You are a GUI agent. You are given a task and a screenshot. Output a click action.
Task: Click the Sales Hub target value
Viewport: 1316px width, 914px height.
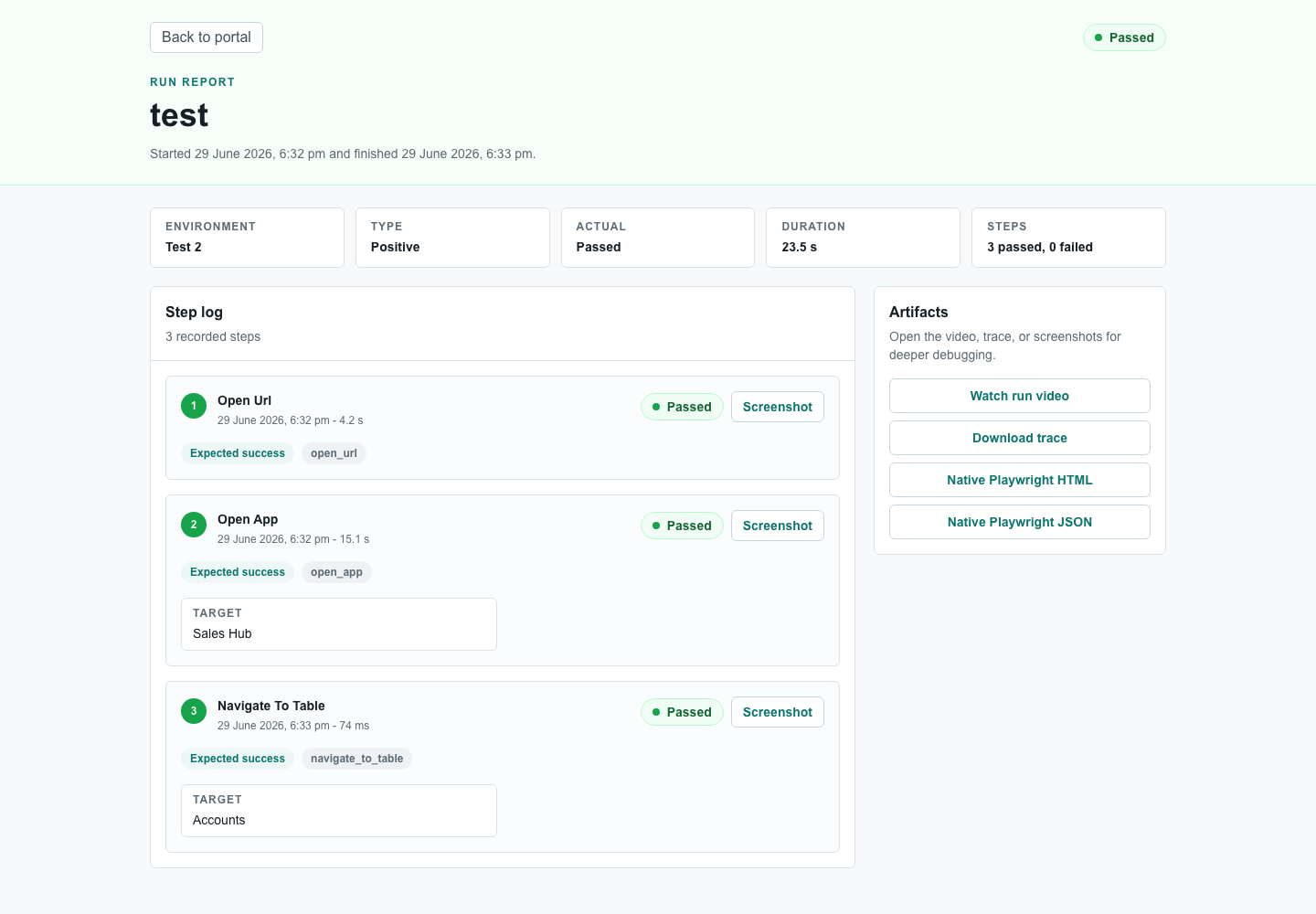[222, 633]
